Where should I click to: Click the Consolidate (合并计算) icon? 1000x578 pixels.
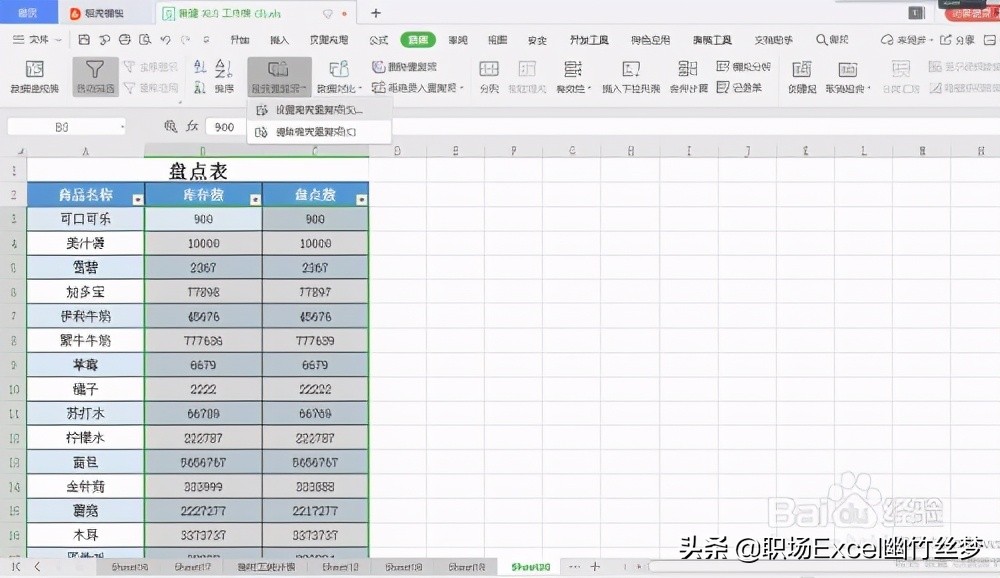(688, 78)
